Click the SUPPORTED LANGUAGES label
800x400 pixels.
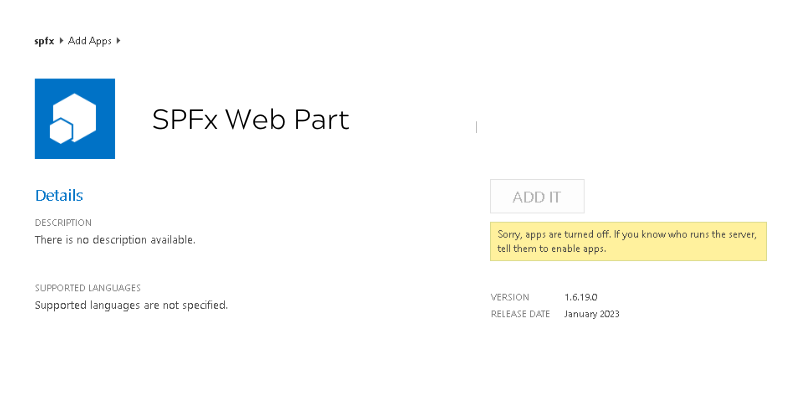pyautogui.click(x=88, y=288)
